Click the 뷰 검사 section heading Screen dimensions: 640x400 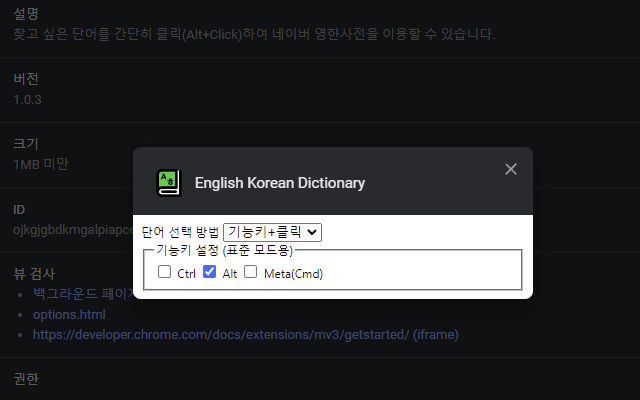tap(34, 274)
